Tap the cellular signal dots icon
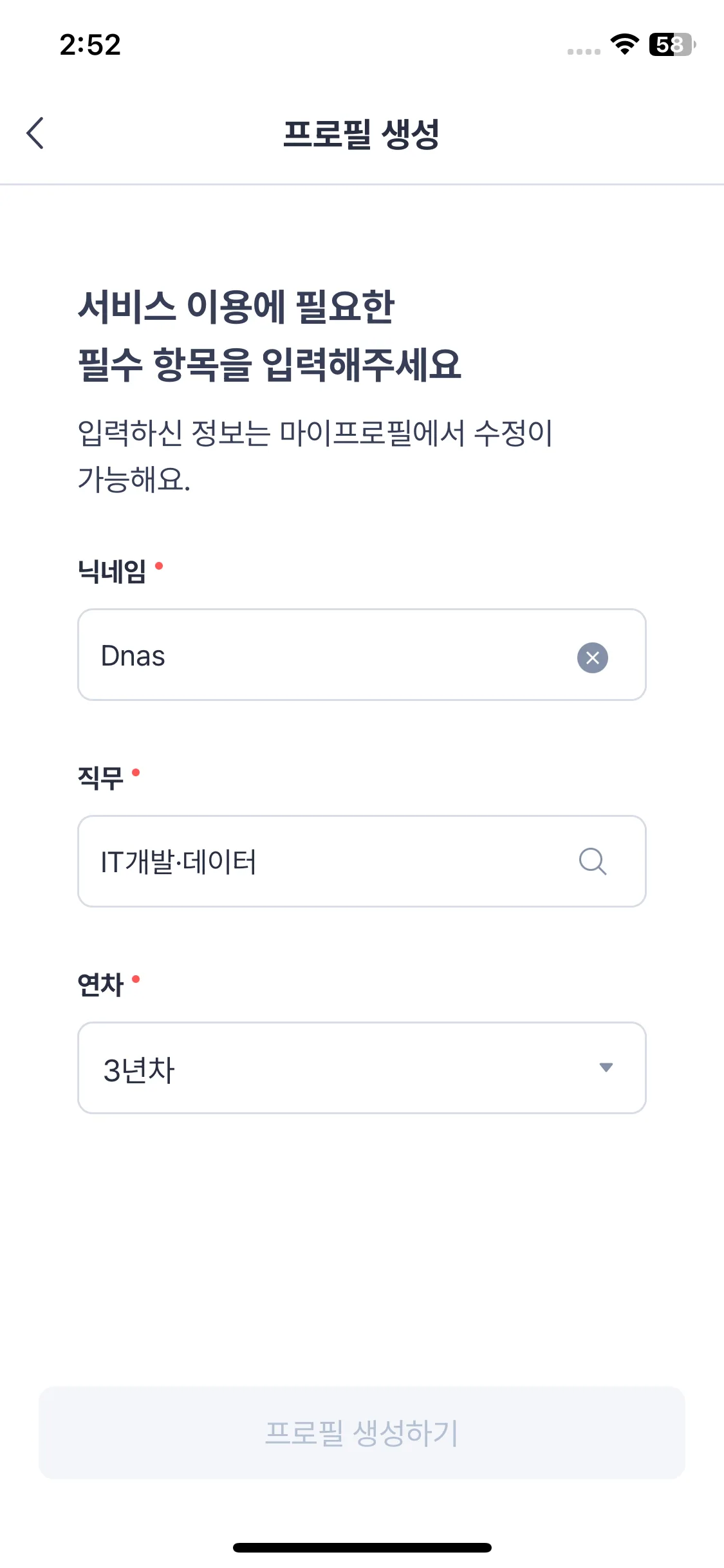 (x=584, y=51)
